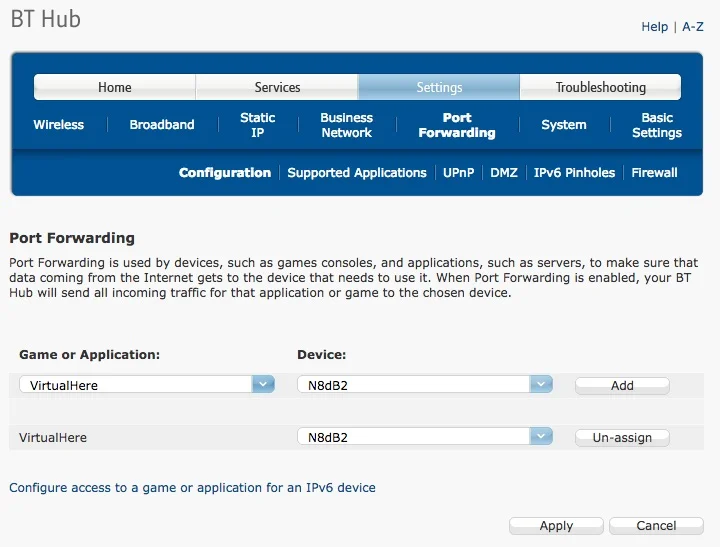Open Static IP settings
This screenshot has height=547, width=720.
point(258,125)
